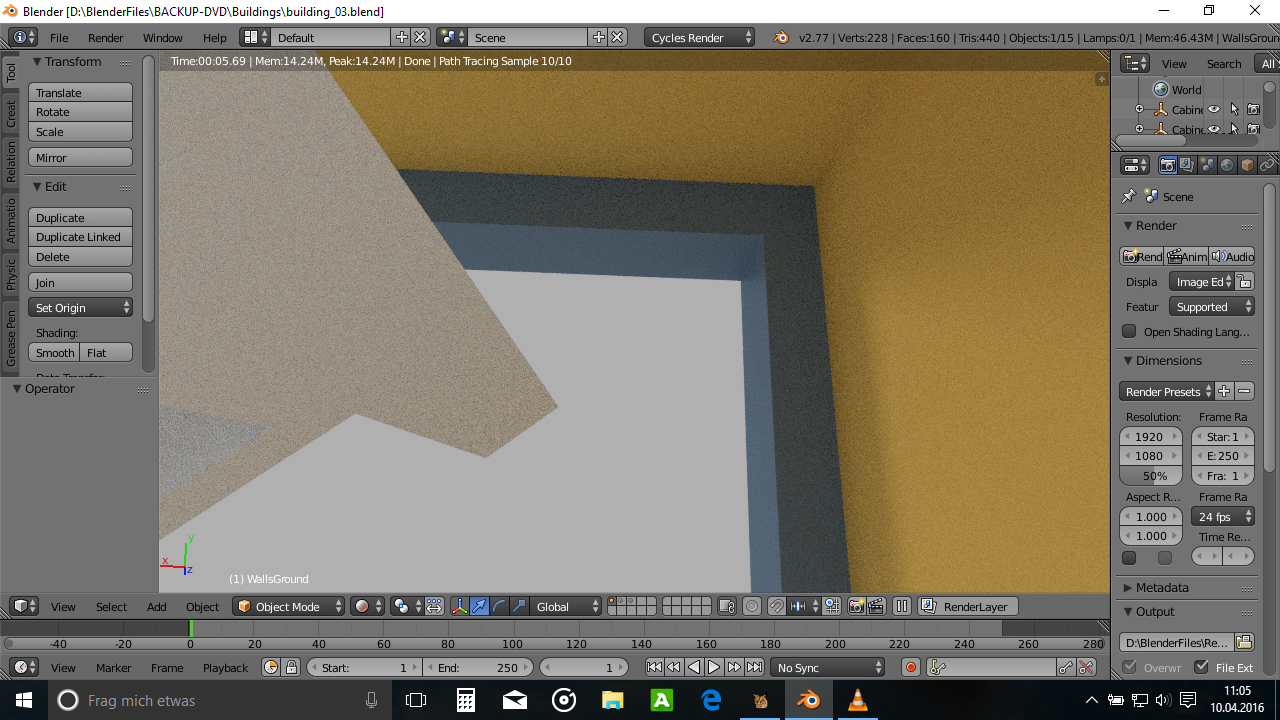Viewport: 1280px width, 720px height.
Task: Open the Window menu
Action: pos(162,37)
